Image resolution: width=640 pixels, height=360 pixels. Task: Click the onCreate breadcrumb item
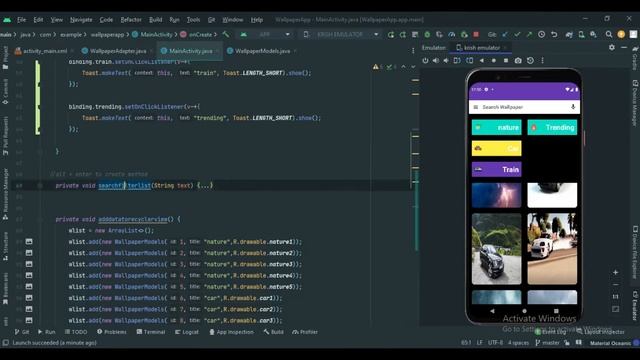(x=196, y=35)
